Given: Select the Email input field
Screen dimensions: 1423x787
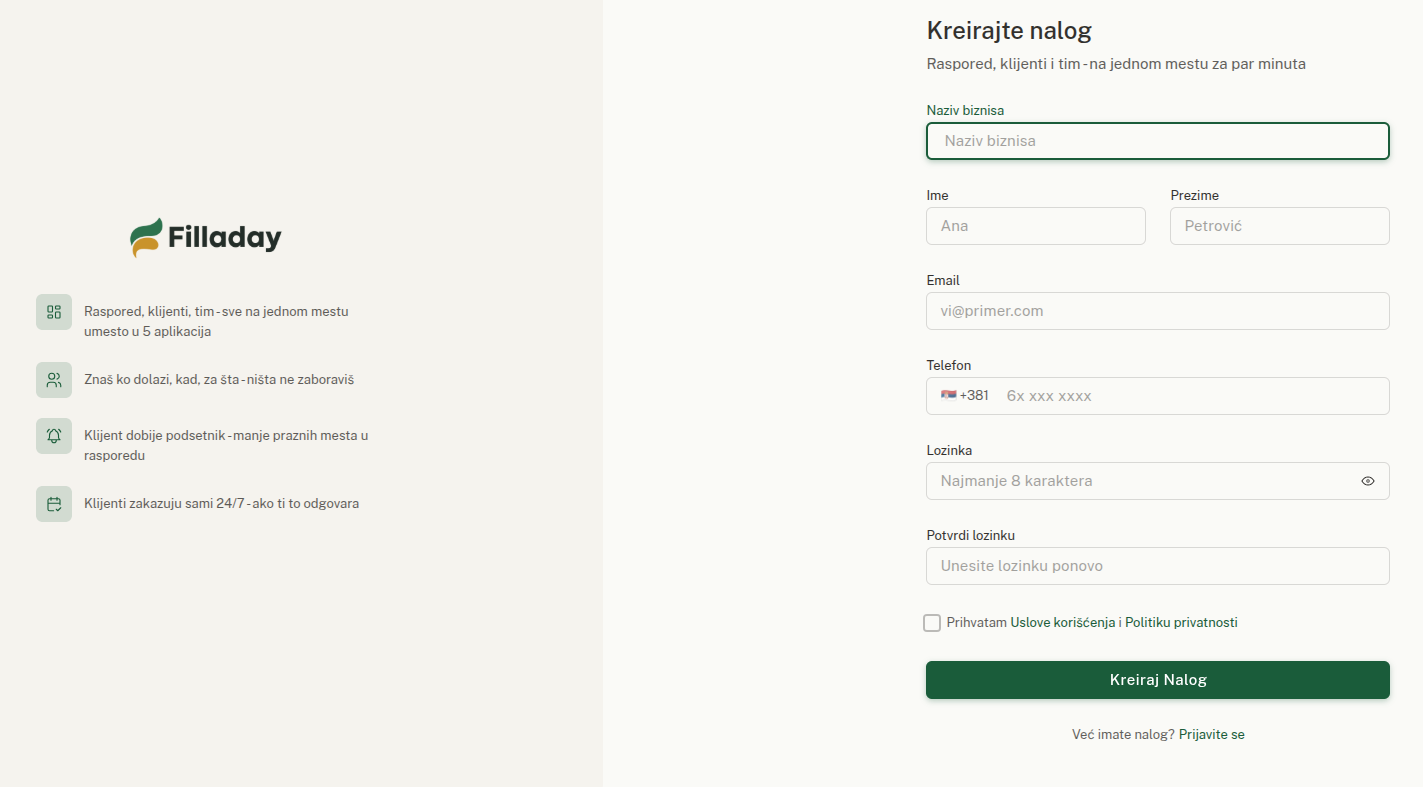Looking at the screenshot, I should pyautogui.click(x=1157, y=311).
